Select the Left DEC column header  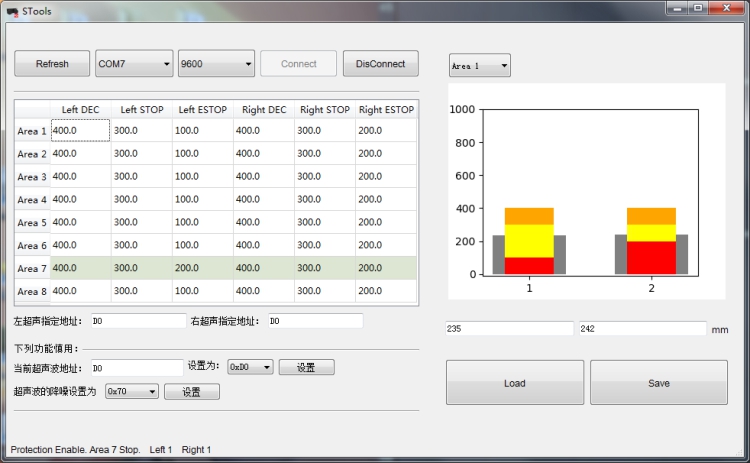[80, 110]
